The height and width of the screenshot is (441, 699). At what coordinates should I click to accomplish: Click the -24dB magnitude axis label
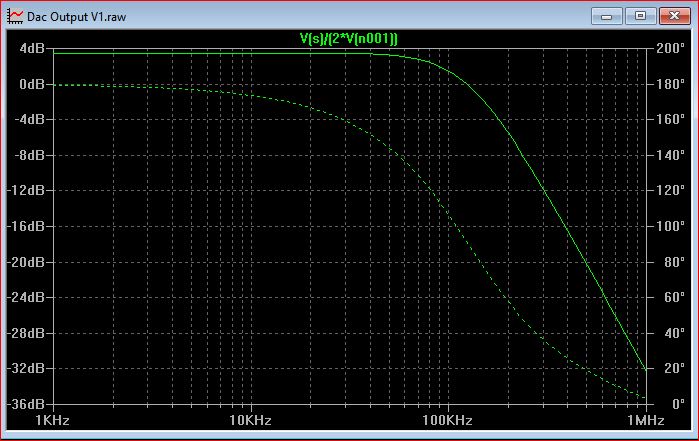[x=26, y=297]
